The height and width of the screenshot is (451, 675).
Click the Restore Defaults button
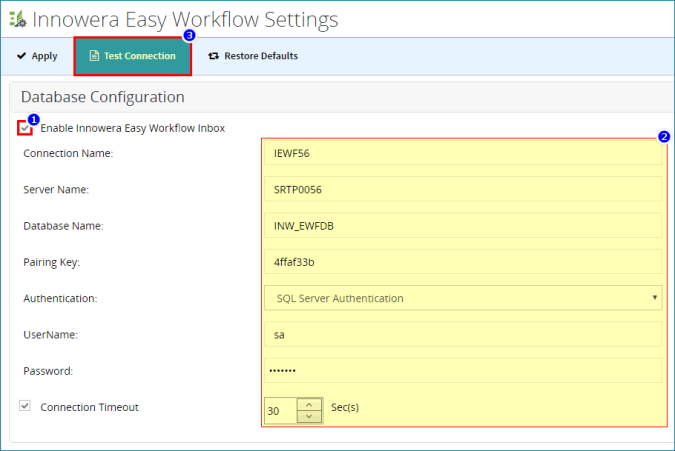tap(253, 56)
